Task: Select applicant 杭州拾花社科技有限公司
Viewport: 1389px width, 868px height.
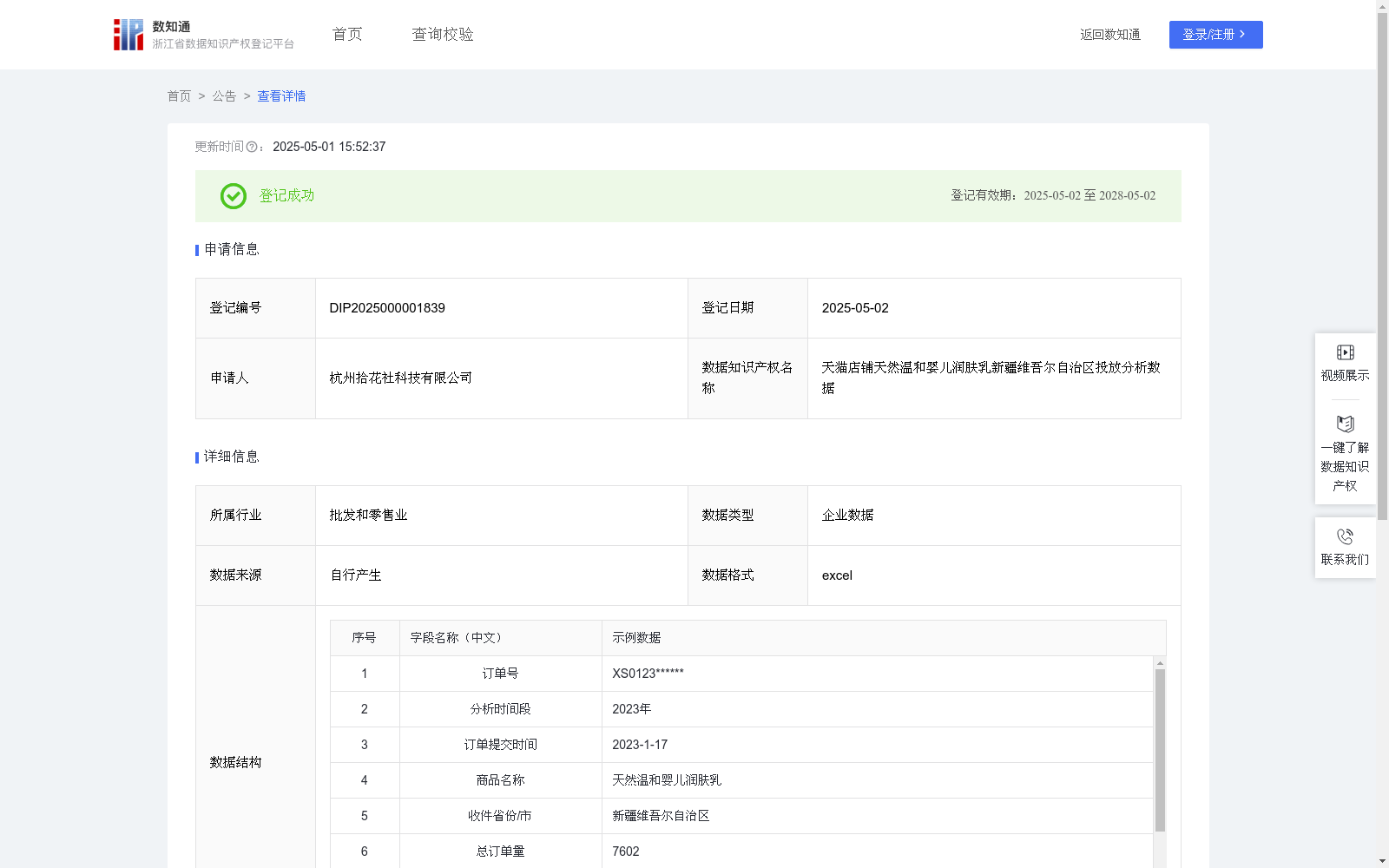Action: [400, 378]
